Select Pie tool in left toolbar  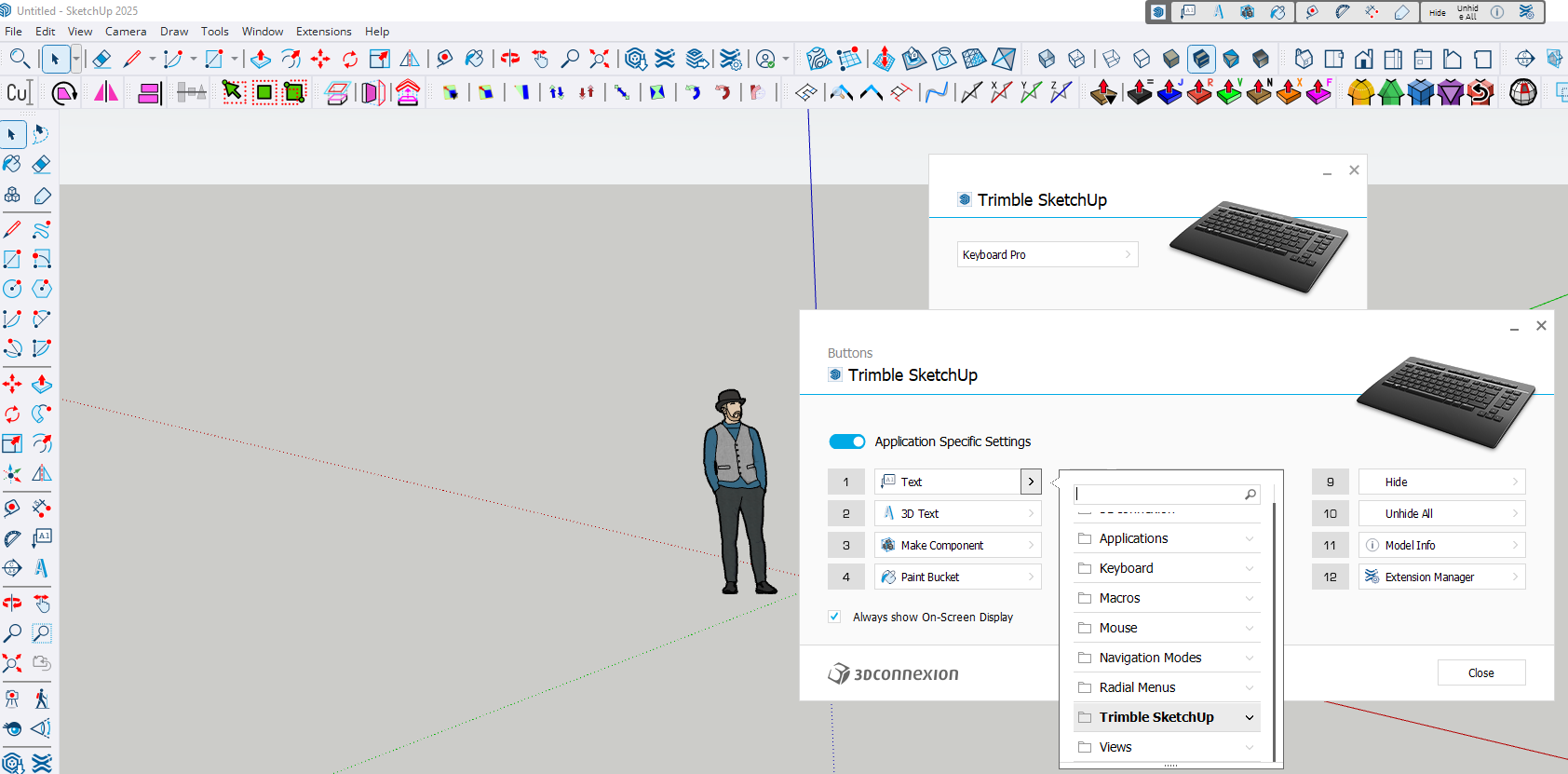tap(41, 348)
